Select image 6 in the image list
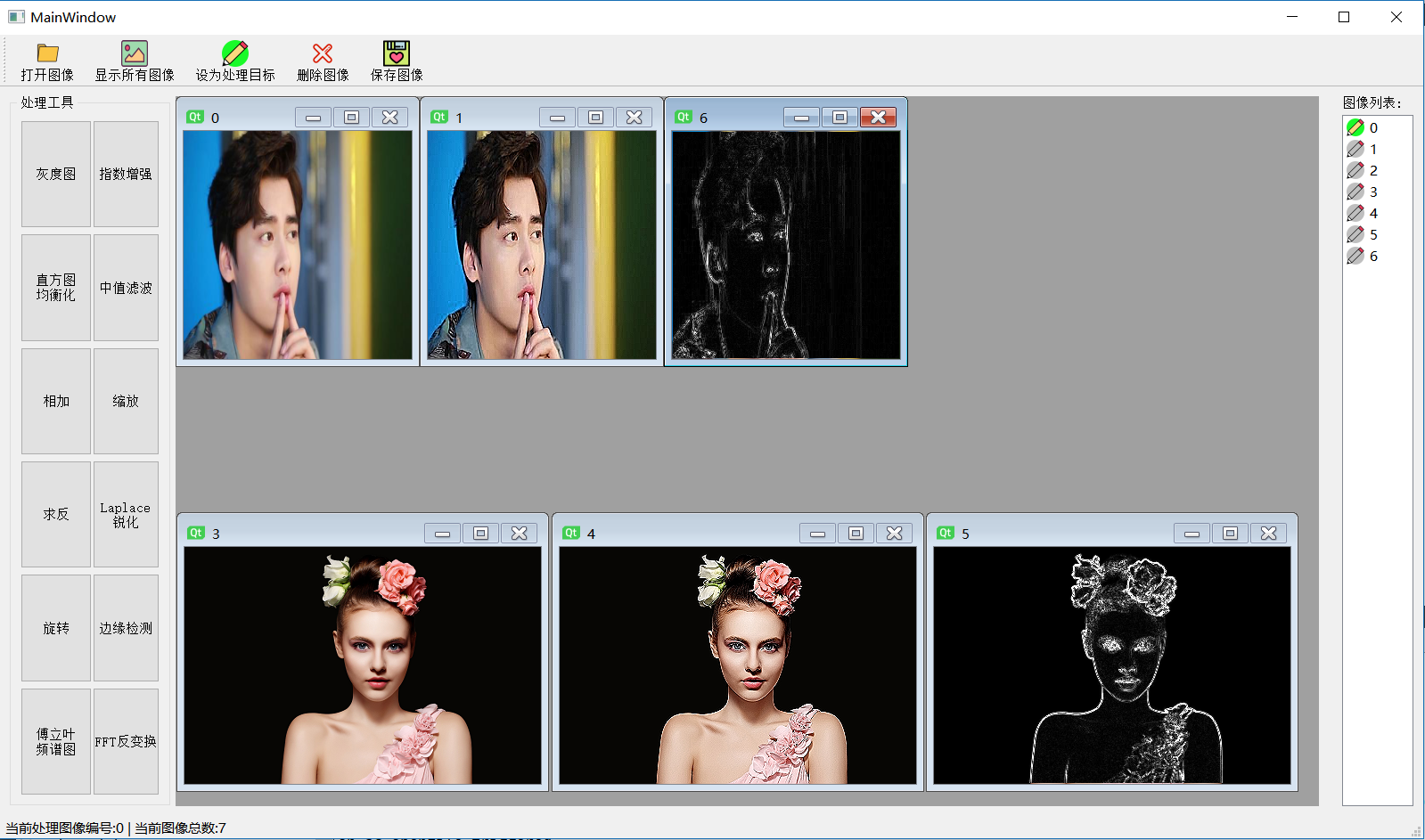This screenshot has height=840, width=1425. (1373, 256)
